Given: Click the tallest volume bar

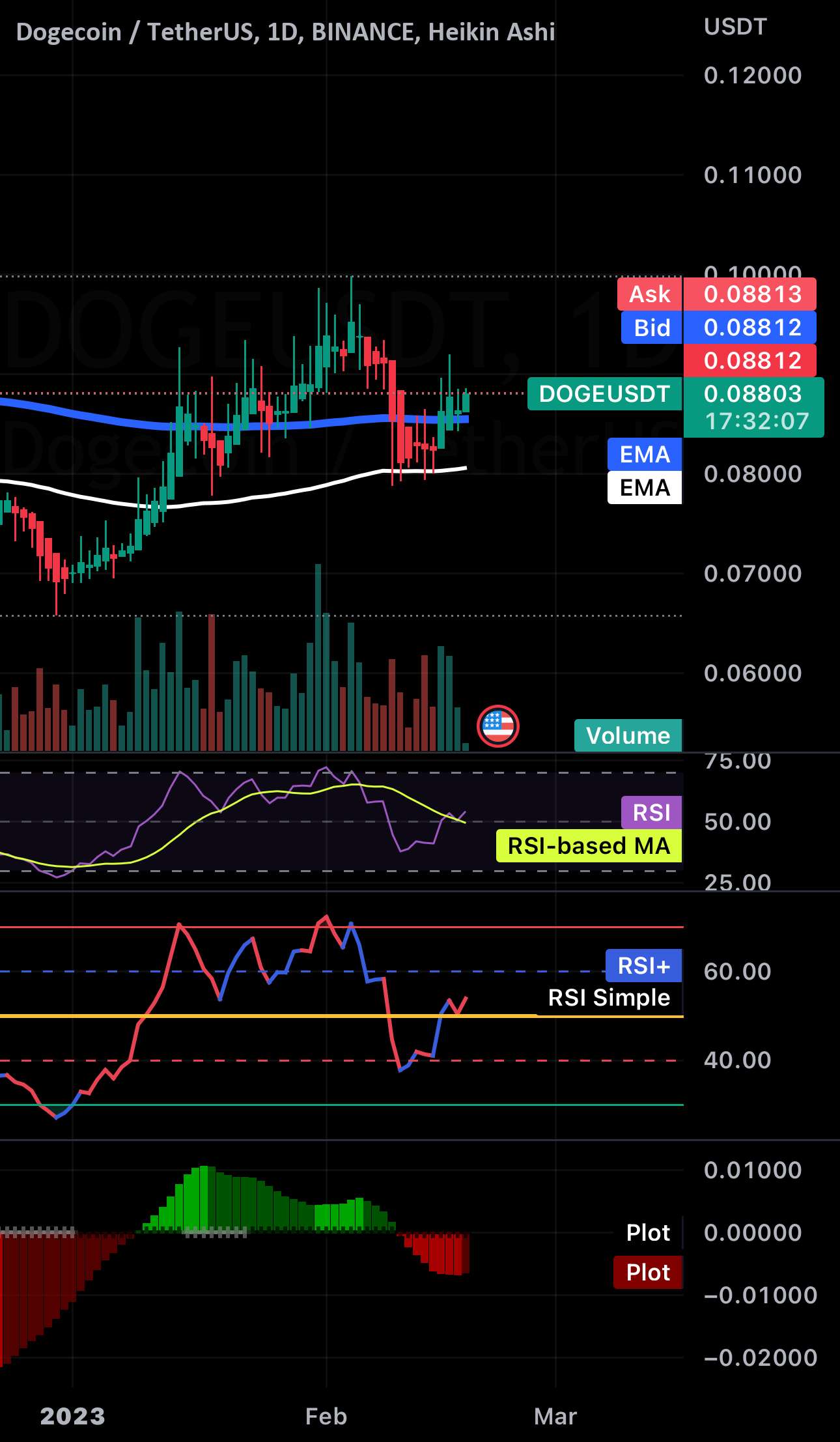Looking at the screenshot, I should pyautogui.click(x=318, y=658).
